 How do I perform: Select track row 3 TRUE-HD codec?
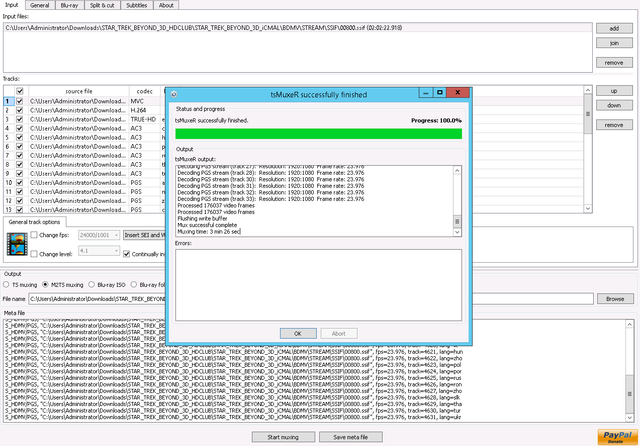(293, 119)
